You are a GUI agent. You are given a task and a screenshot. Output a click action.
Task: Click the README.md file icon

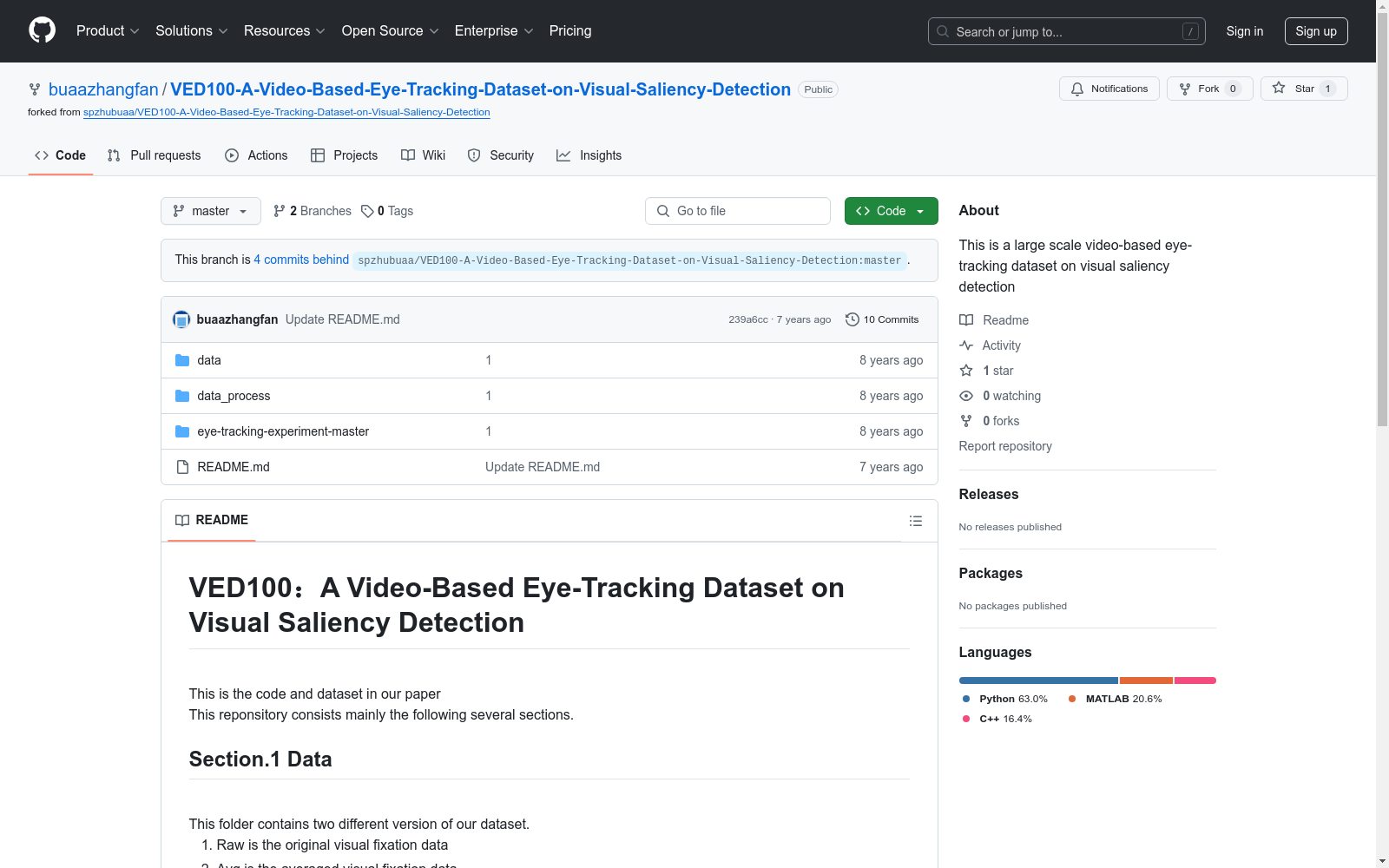[182, 467]
